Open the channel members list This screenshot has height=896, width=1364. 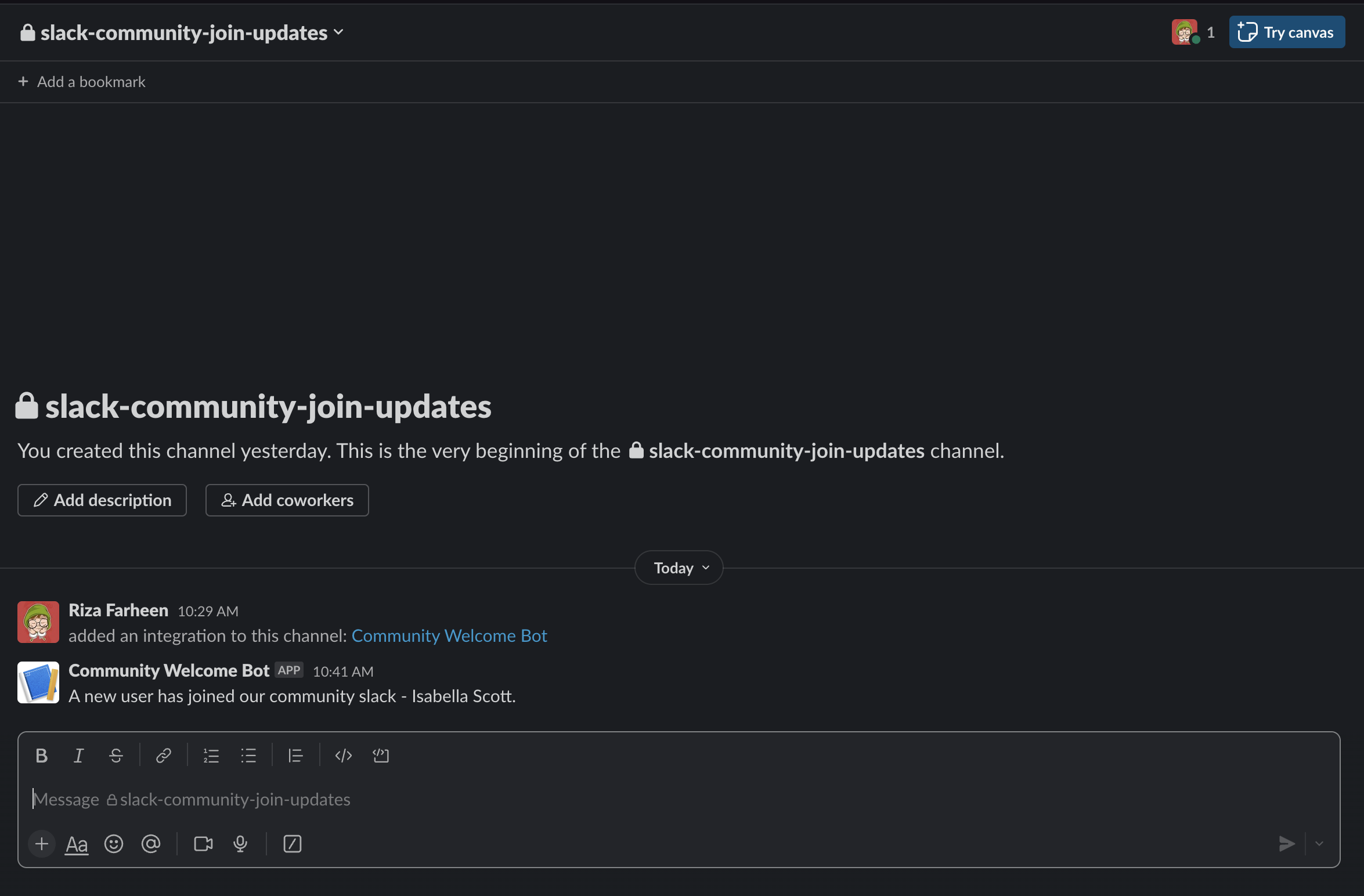(1193, 32)
